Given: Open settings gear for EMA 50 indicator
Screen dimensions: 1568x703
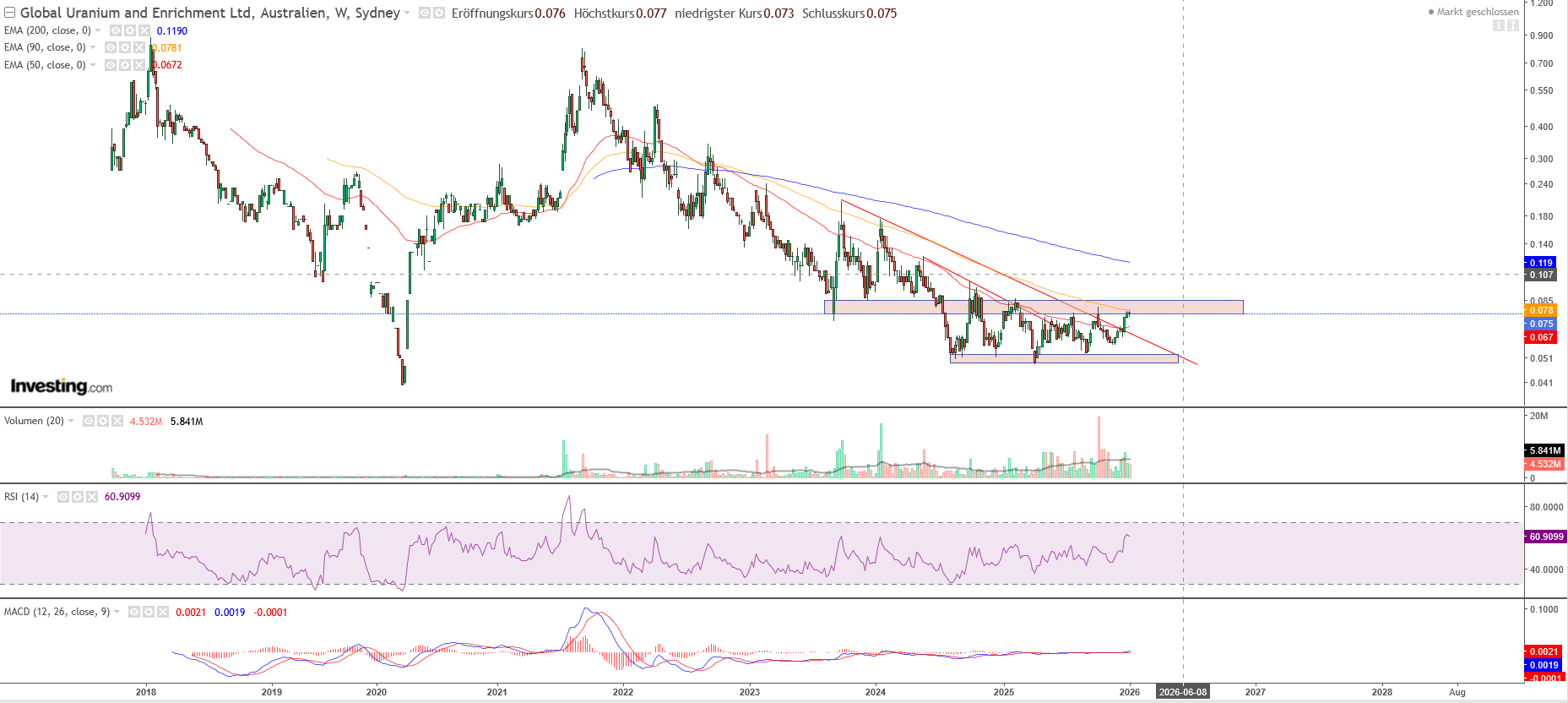Looking at the screenshot, I should pyautogui.click(x=125, y=65).
